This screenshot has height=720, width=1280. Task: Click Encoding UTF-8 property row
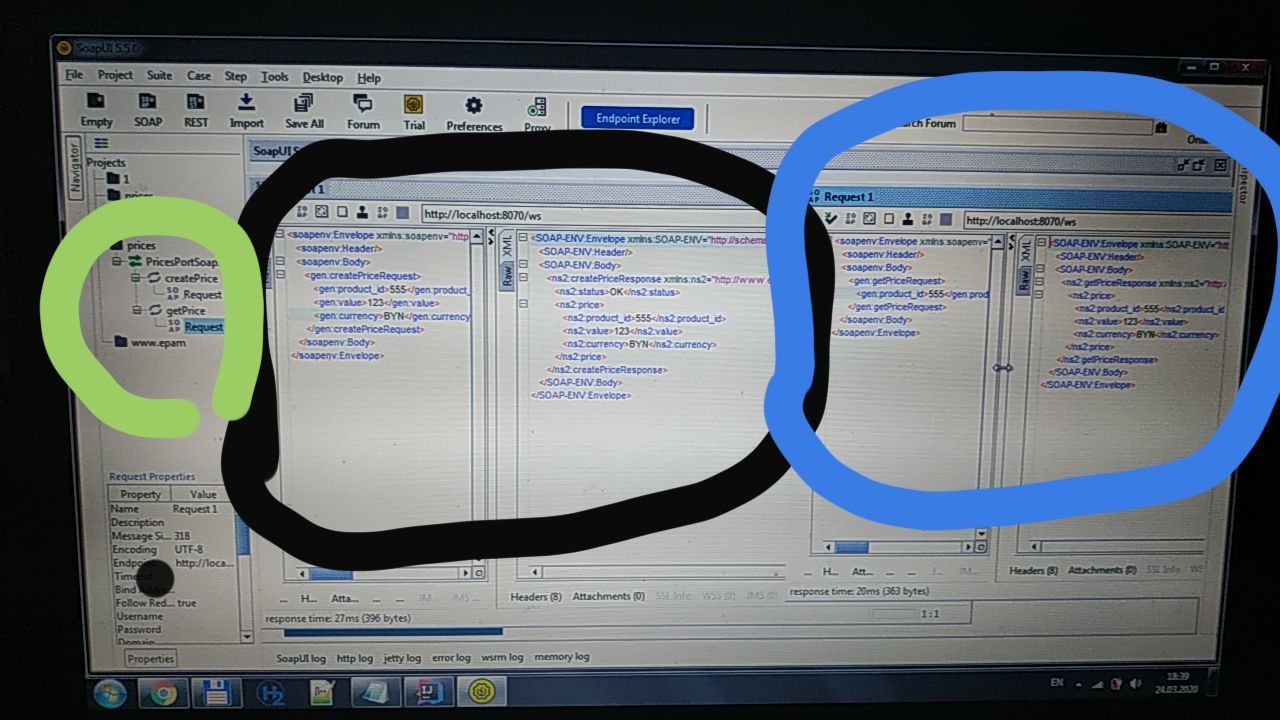(x=172, y=549)
